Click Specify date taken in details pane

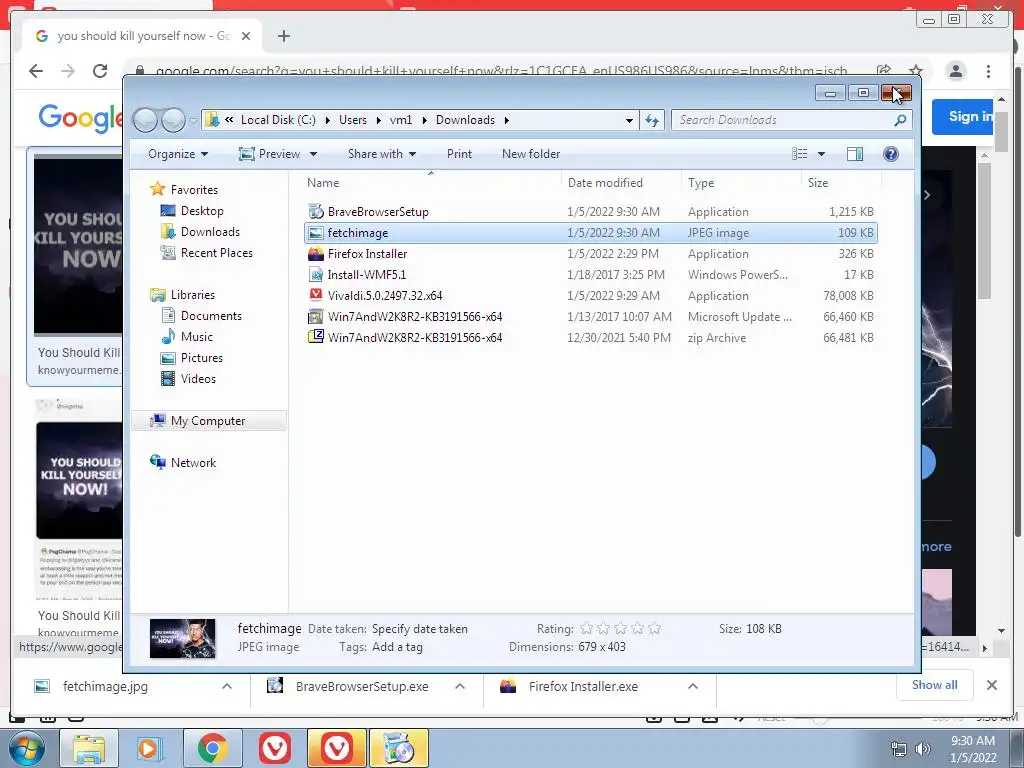(420, 629)
